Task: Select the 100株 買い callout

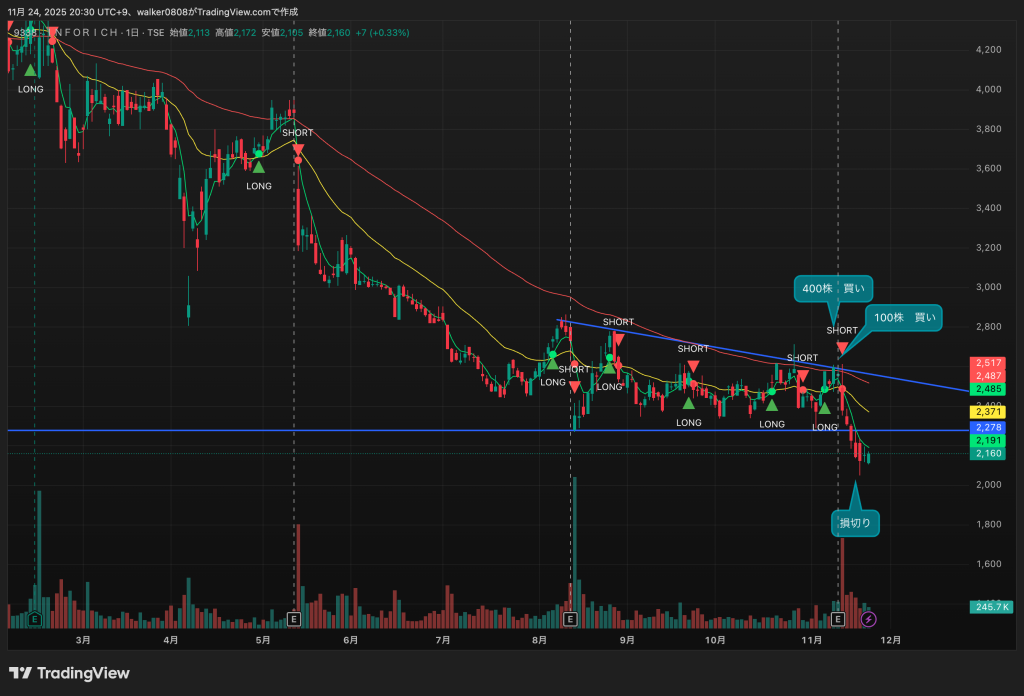Action: click(904, 318)
